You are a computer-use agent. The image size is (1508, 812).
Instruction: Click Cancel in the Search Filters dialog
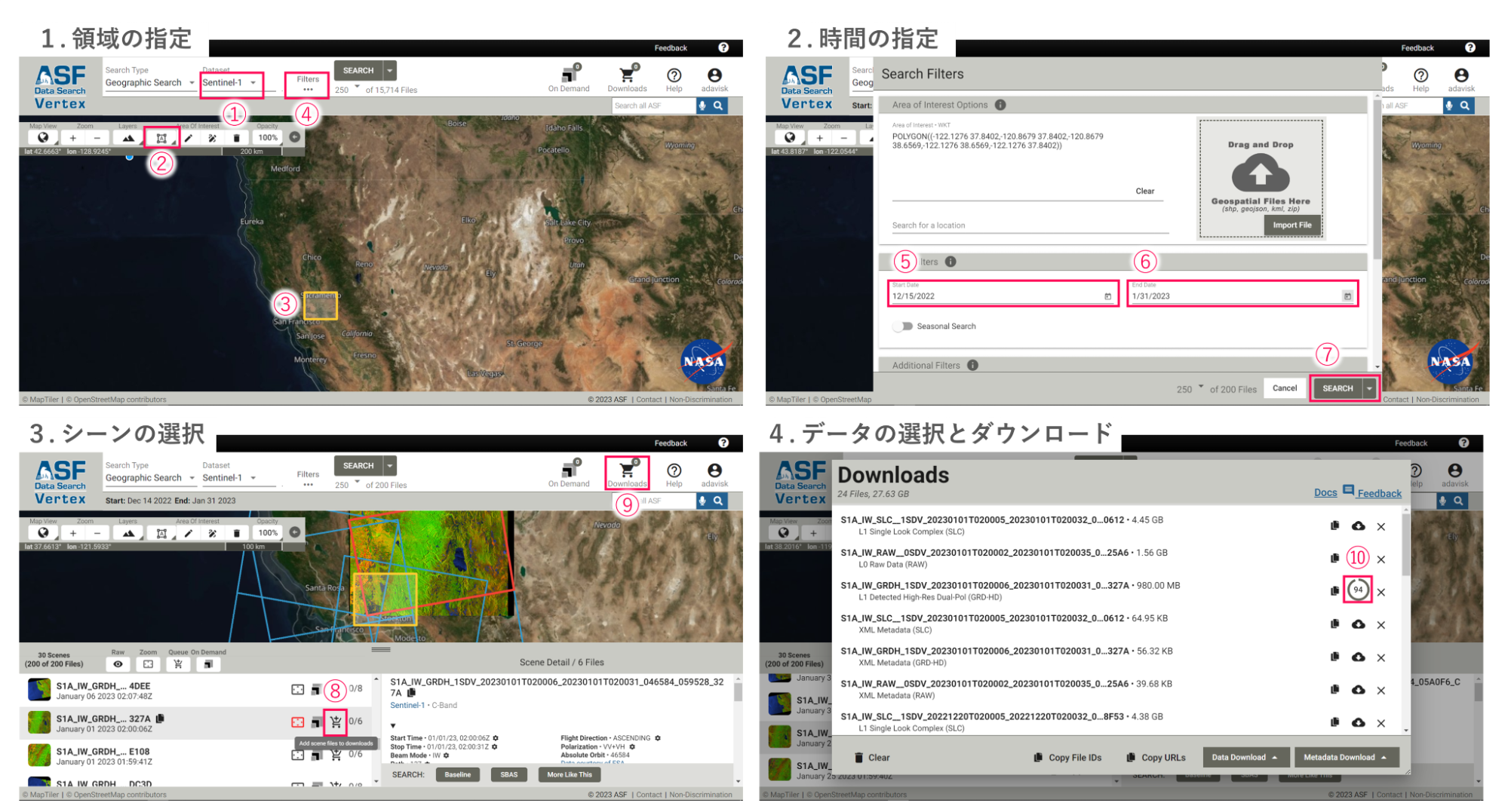tap(1285, 388)
